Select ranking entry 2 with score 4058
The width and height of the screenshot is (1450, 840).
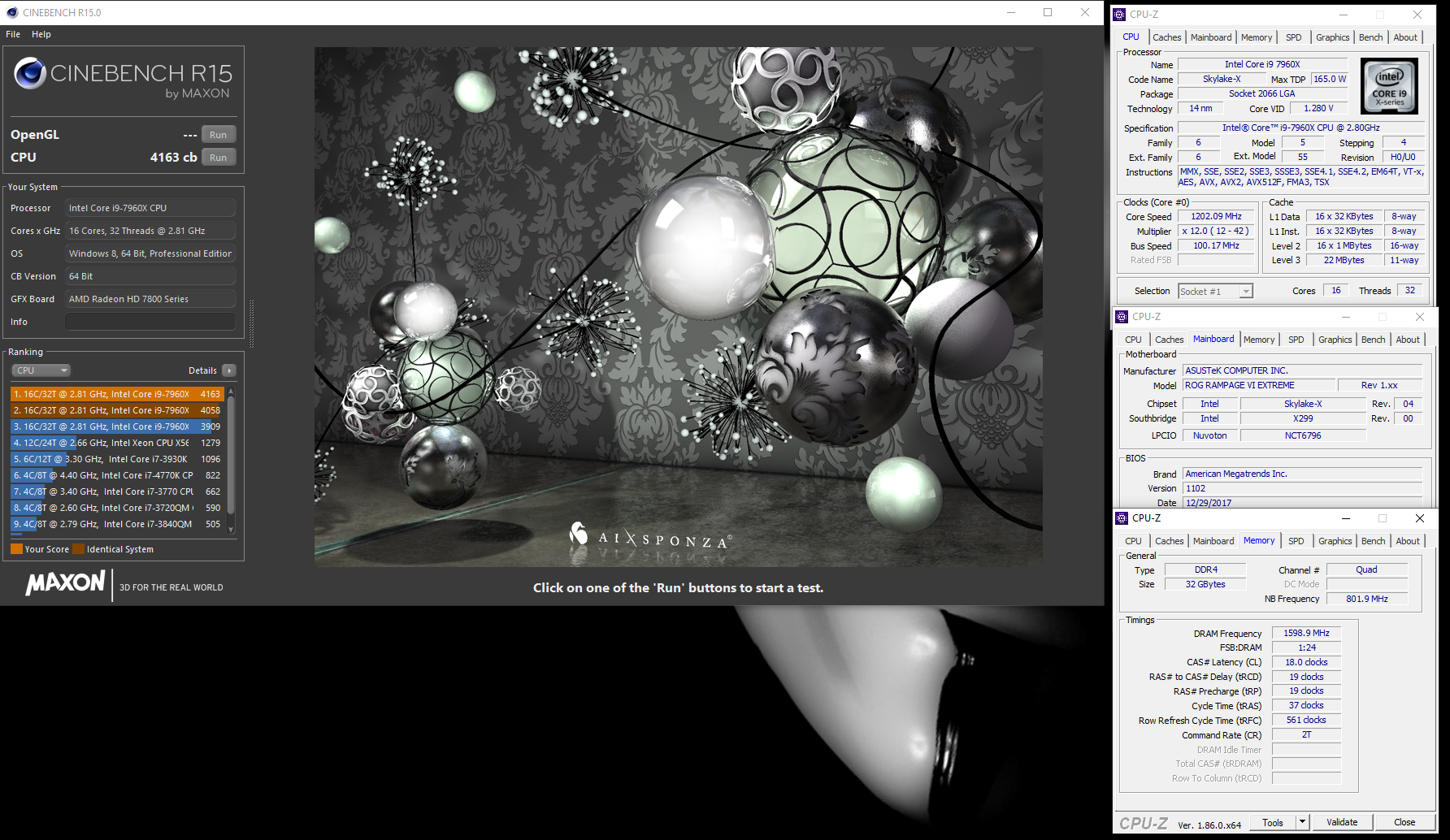click(x=117, y=410)
